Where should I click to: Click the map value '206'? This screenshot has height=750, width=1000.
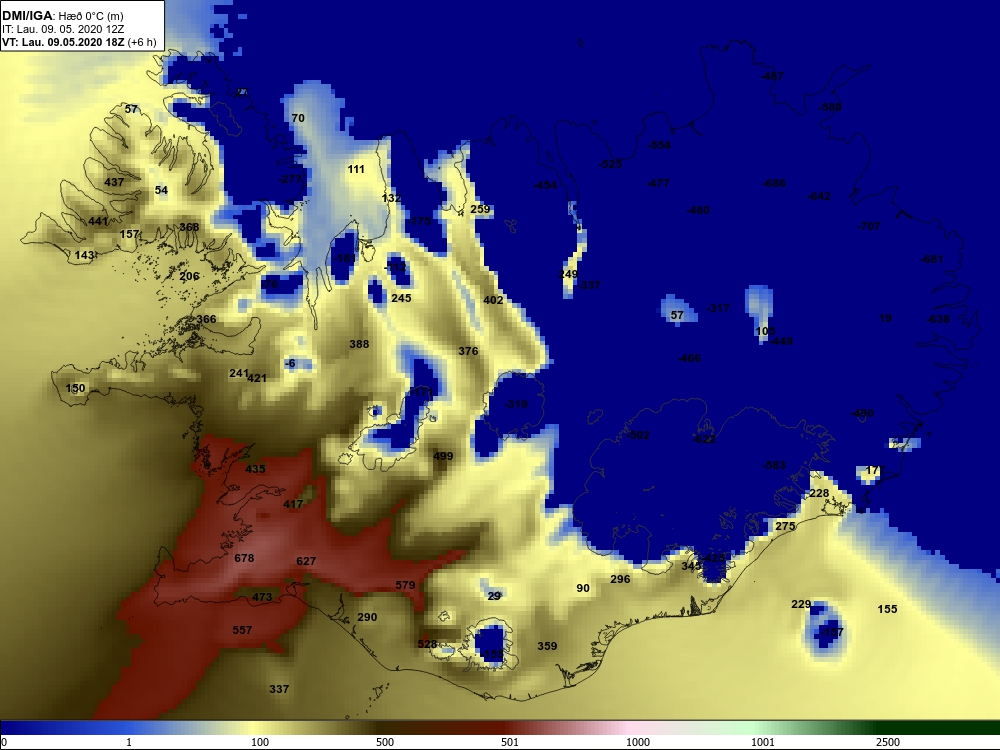tap(189, 276)
